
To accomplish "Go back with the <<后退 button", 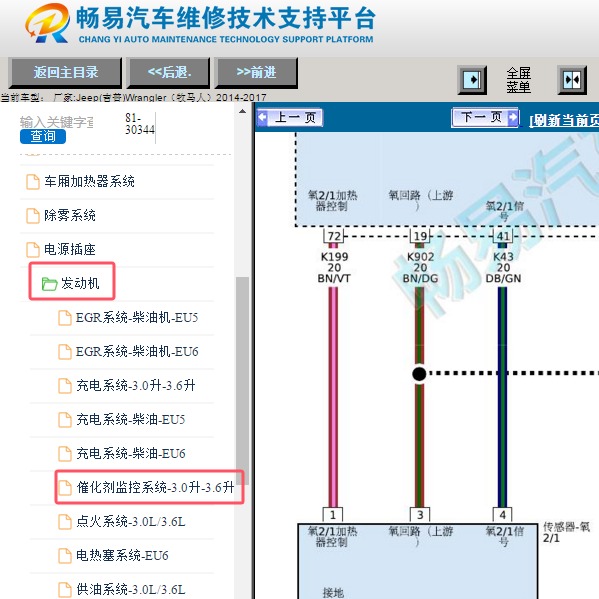I will 168,73.
